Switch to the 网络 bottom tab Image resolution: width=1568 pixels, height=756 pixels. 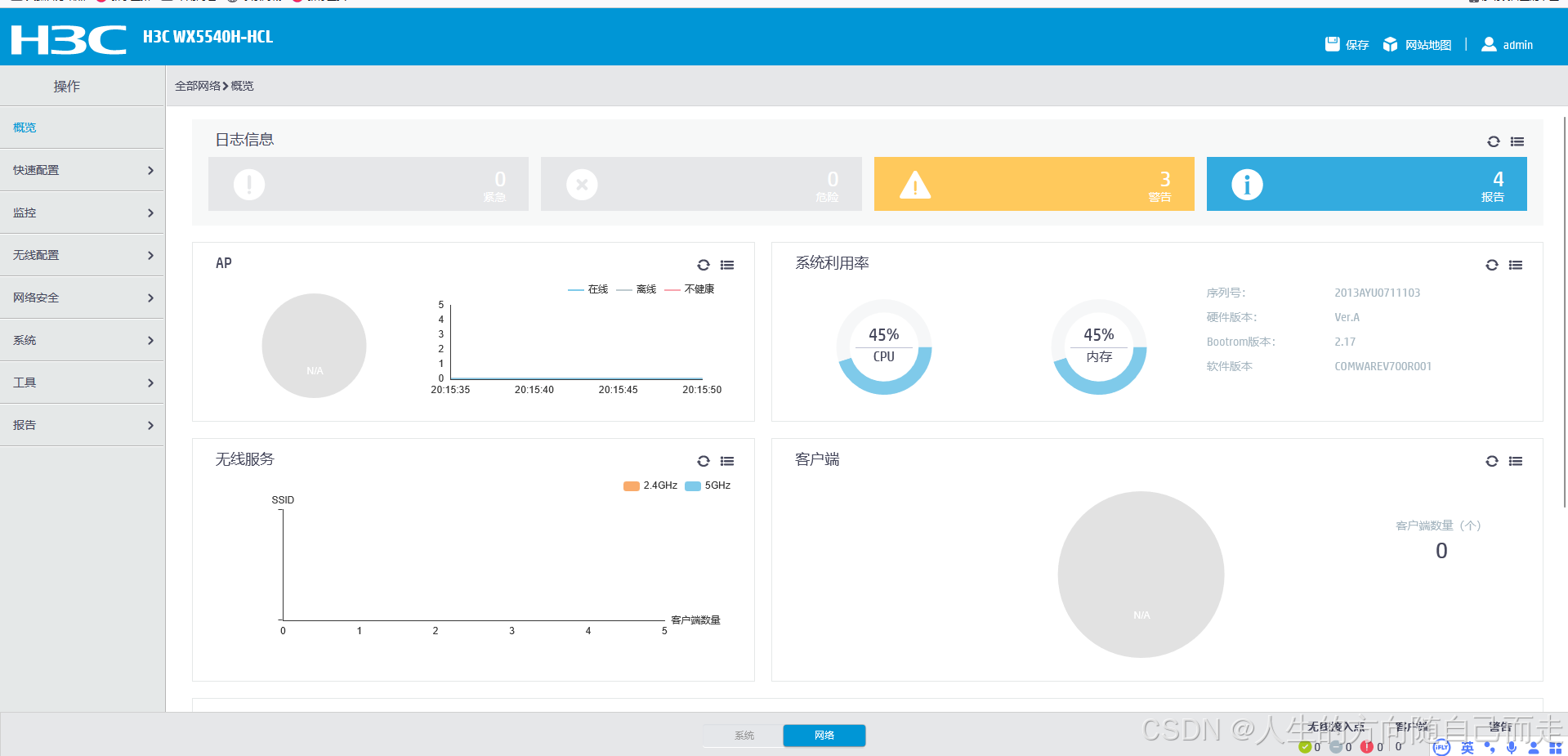(x=824, y=736)
